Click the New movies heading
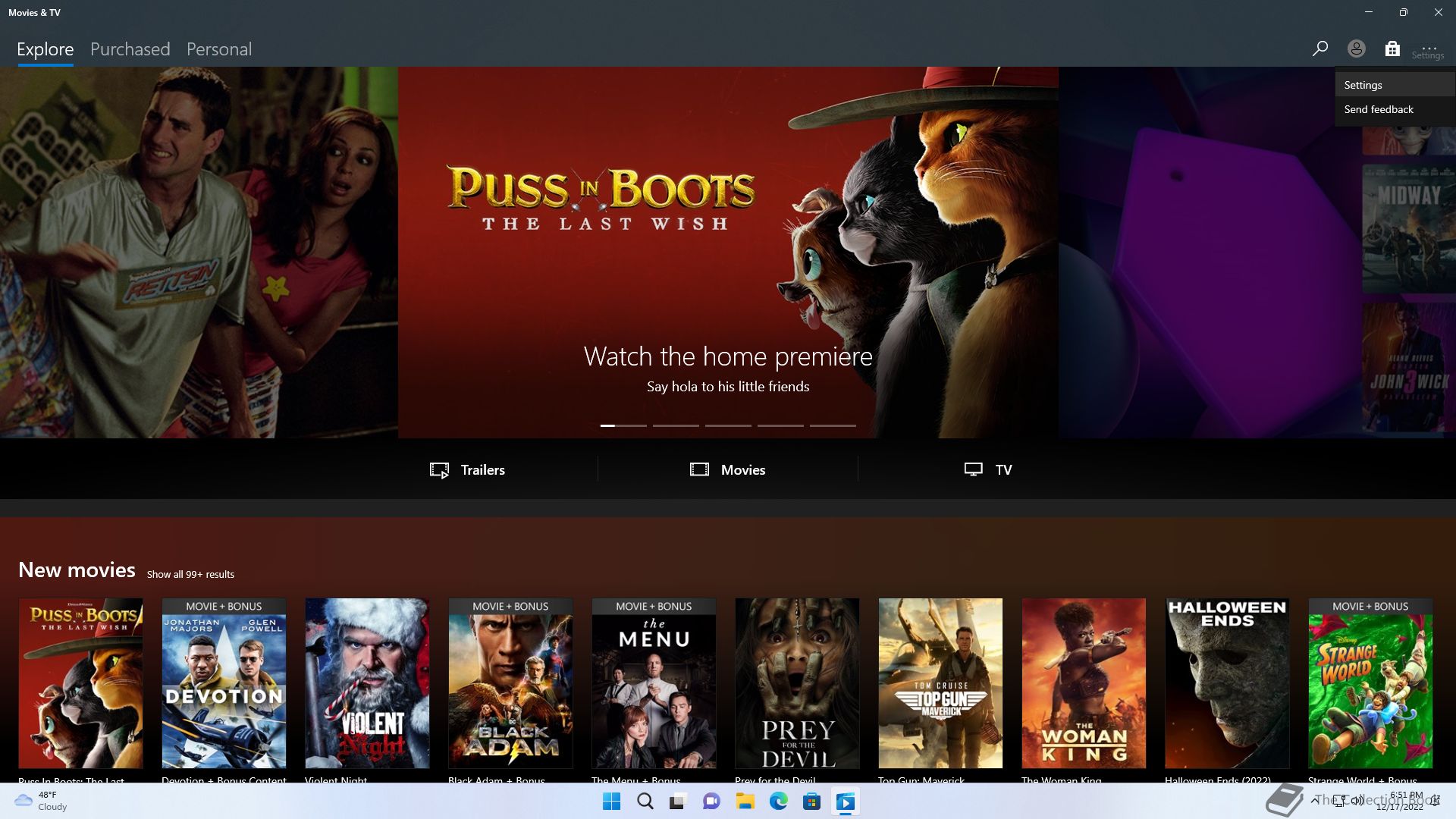Screen dimensions: 1456x819 coord(77,570)
